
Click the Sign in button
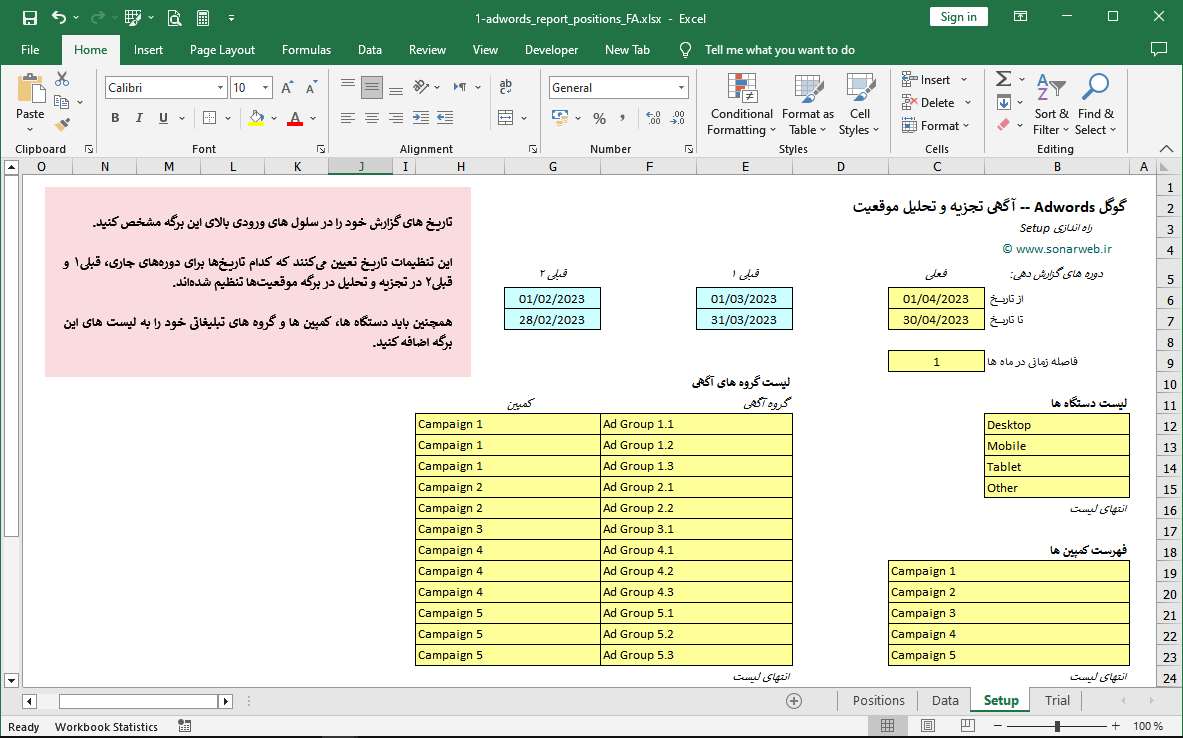958,17
